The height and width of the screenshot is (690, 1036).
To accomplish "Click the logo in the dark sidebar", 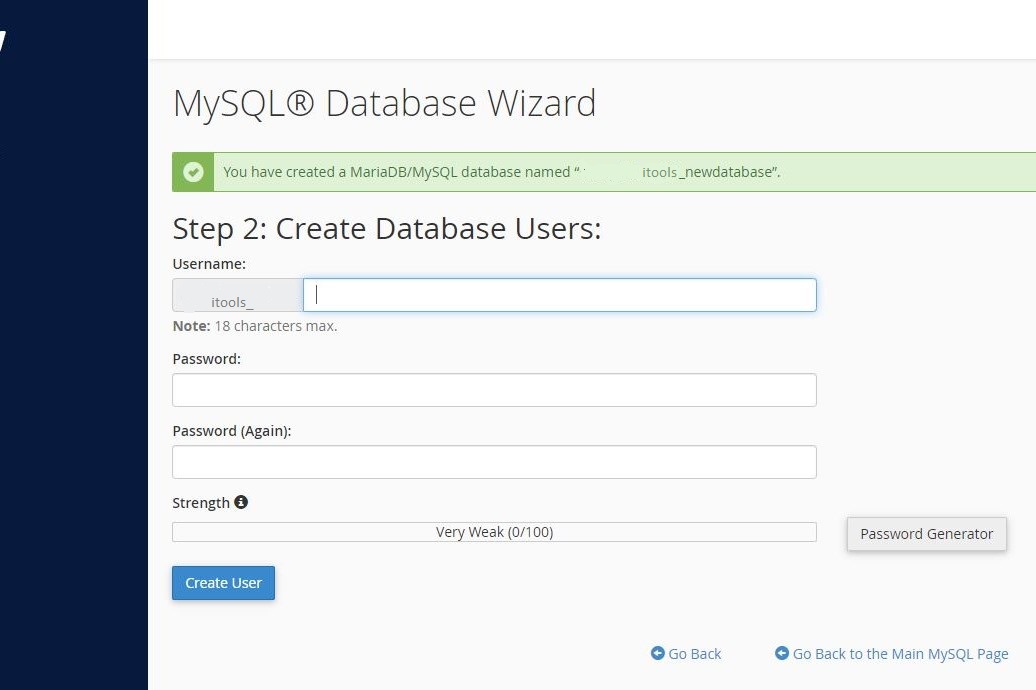I will coord(3,41).
